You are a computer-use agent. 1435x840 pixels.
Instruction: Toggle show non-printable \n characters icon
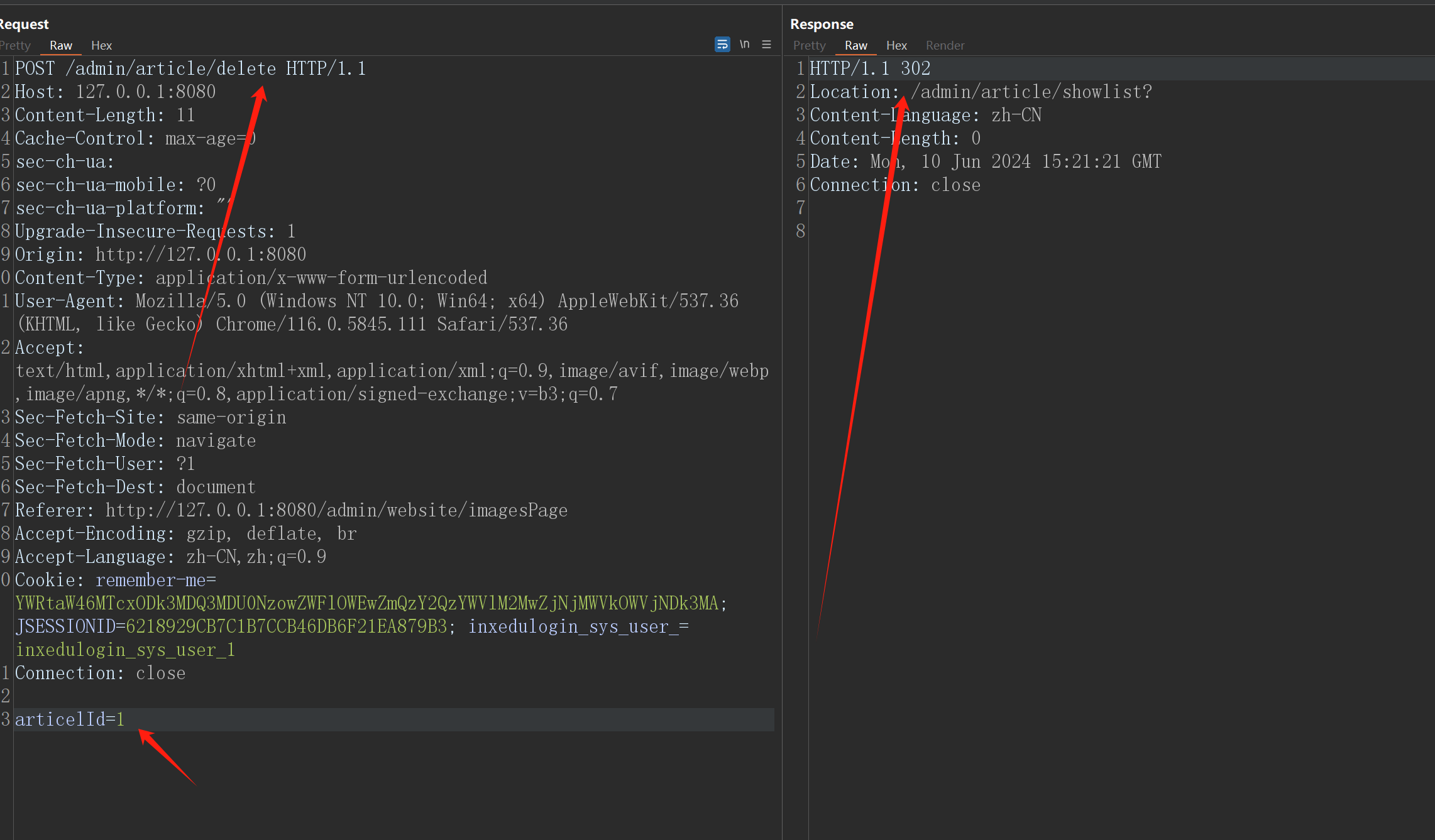coord(745,45)
